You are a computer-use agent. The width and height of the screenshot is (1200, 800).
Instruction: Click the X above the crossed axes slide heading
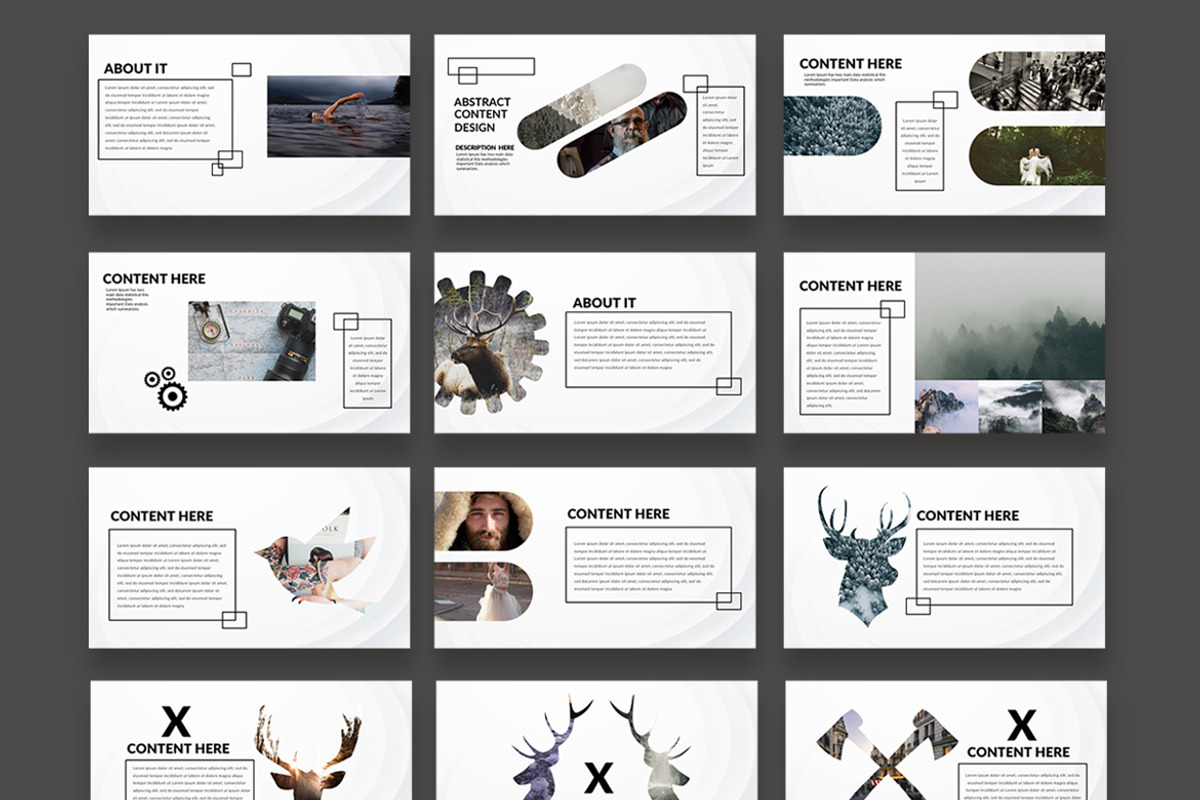click(1021, 724)
